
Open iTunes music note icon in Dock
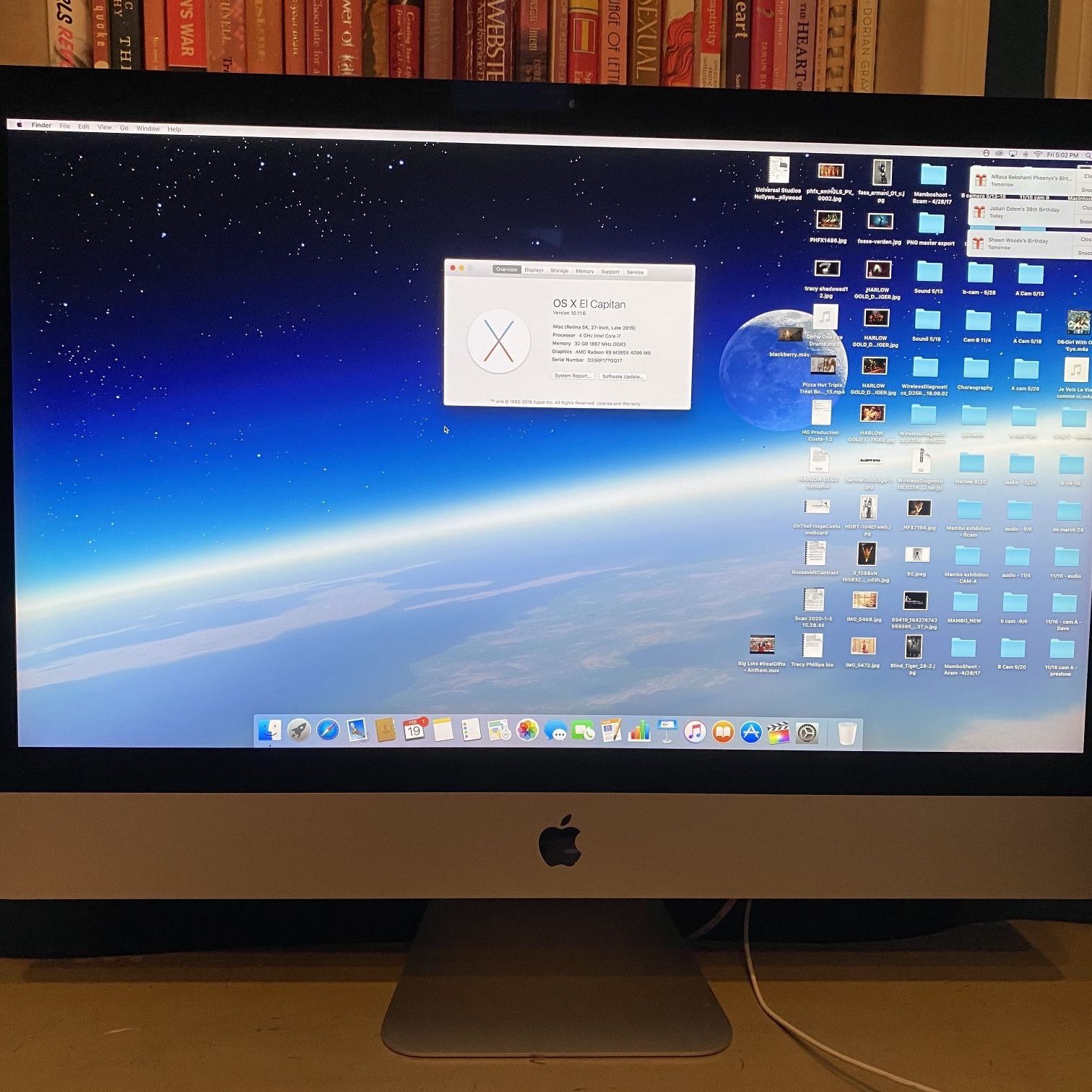[x=695, y=732]
